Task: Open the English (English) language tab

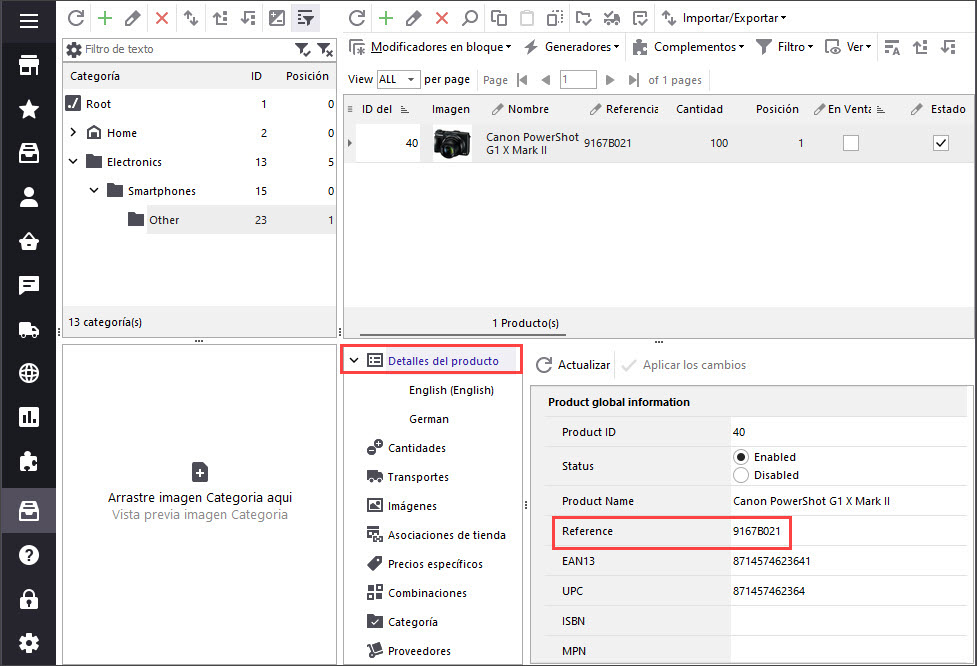Action: click(451, 390)
